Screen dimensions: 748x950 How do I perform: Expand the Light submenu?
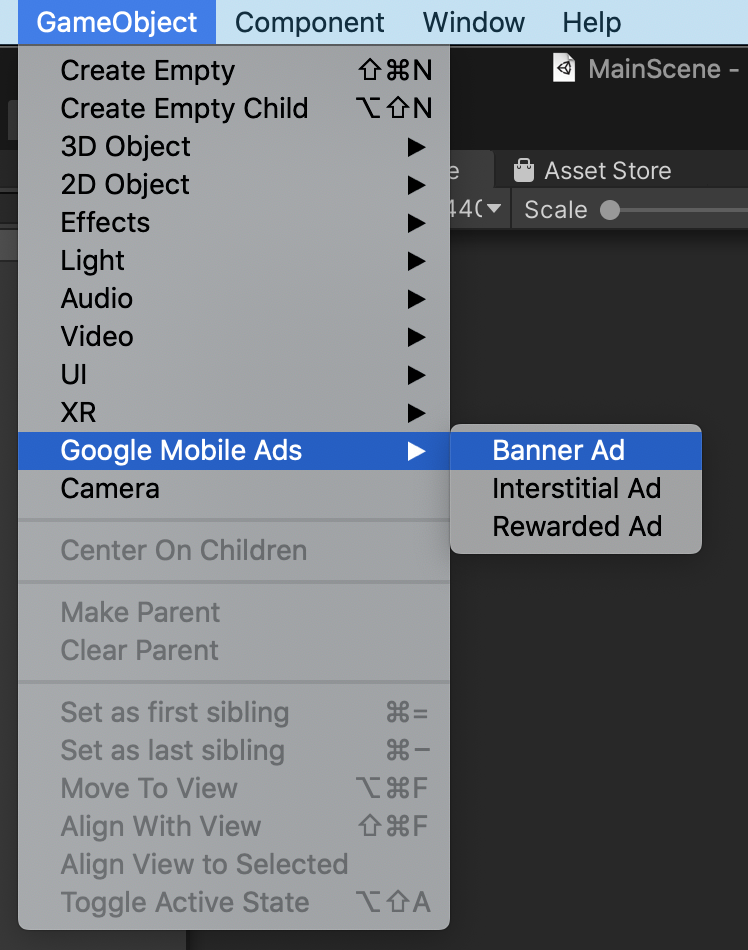click(93, 261)
